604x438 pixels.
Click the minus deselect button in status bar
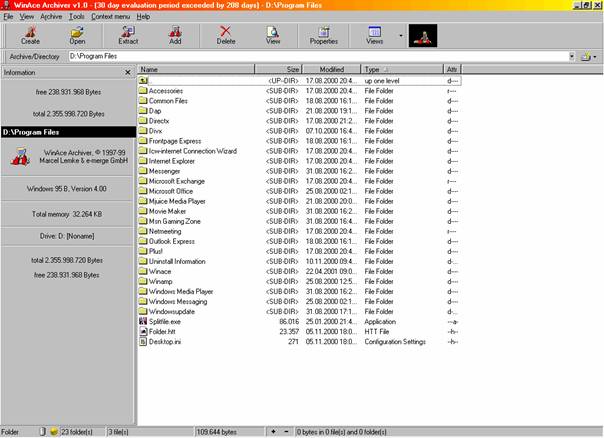[286, 431]
